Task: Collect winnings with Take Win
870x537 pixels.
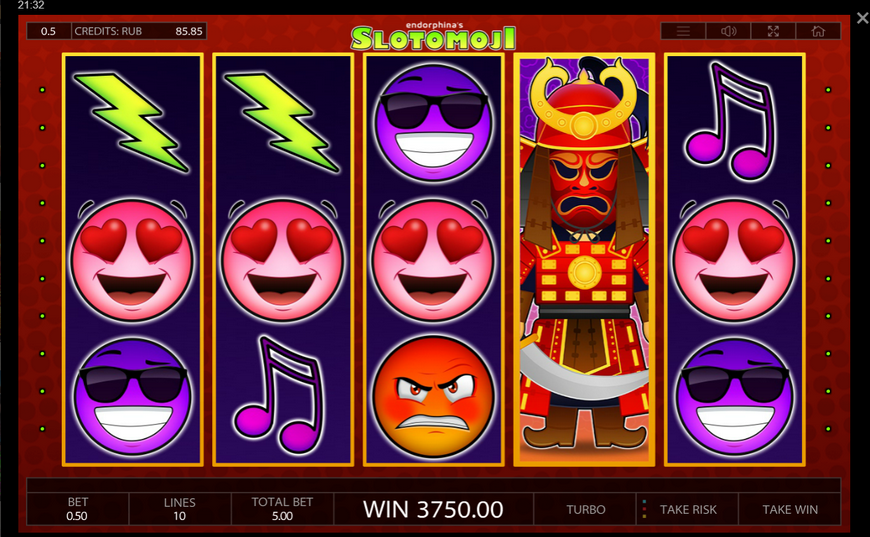Action: pos(790,509)
